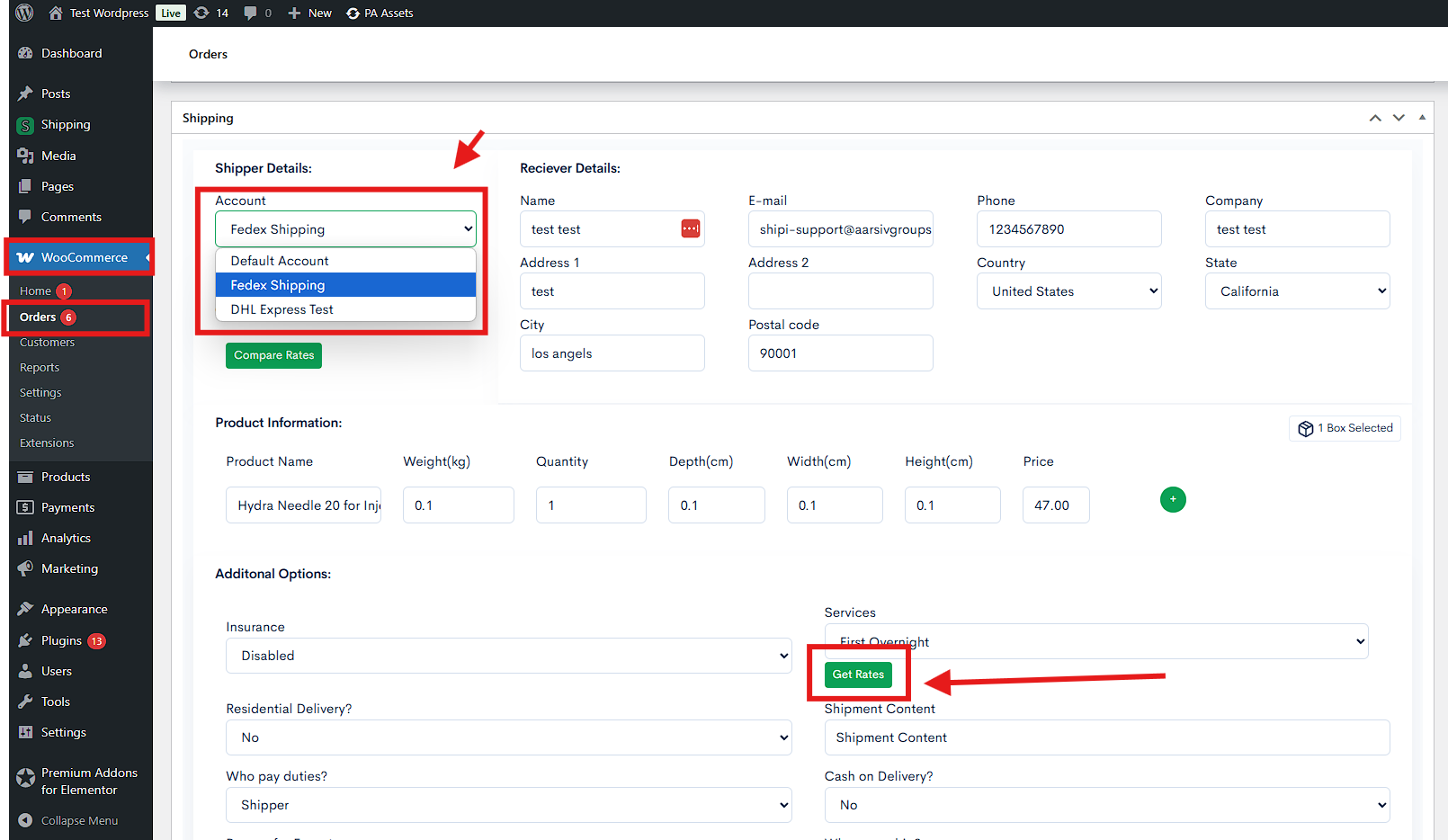Open Appearance in the sidebar
Screen dimensions: 1448x840
coord(74,609)
